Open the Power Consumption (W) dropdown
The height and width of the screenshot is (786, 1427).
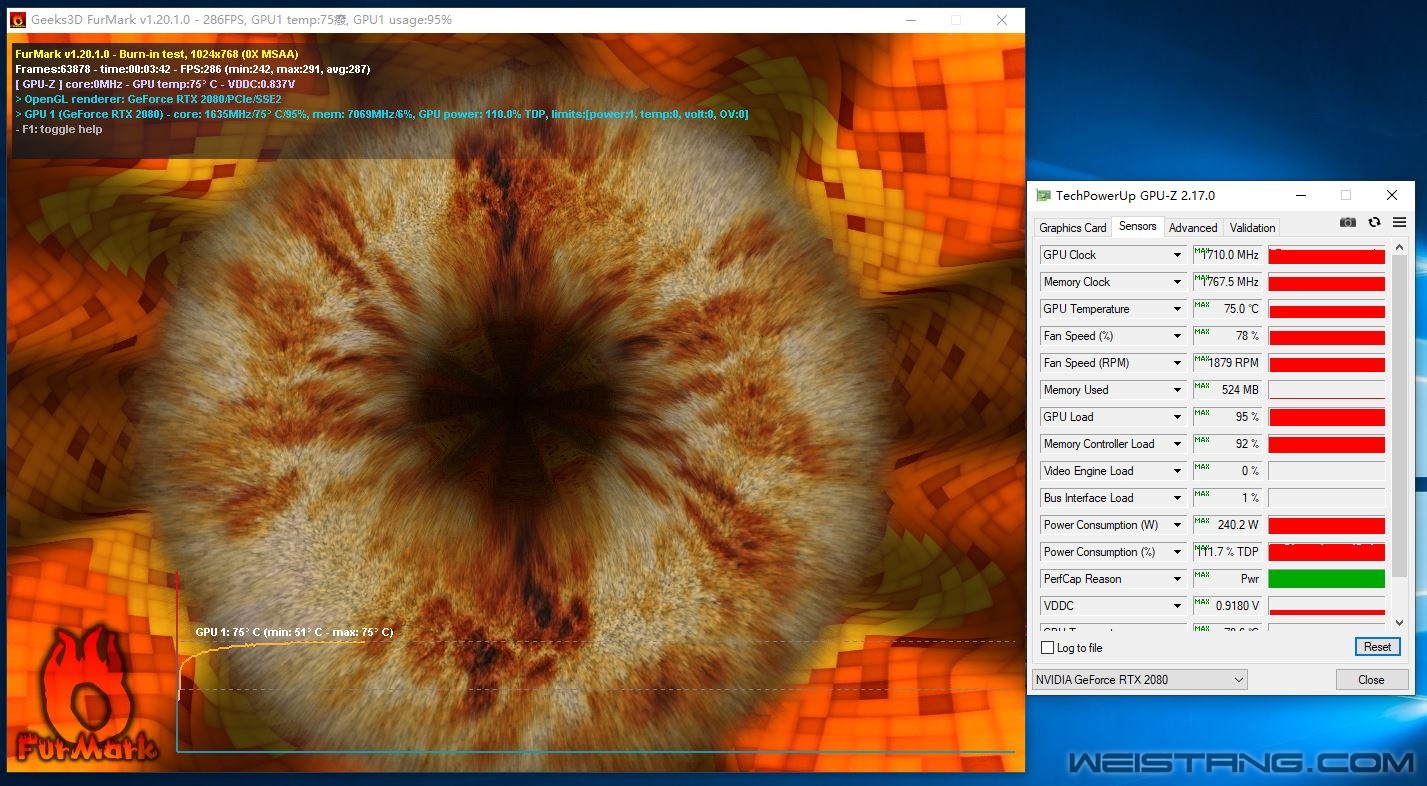coord(1177,525)
